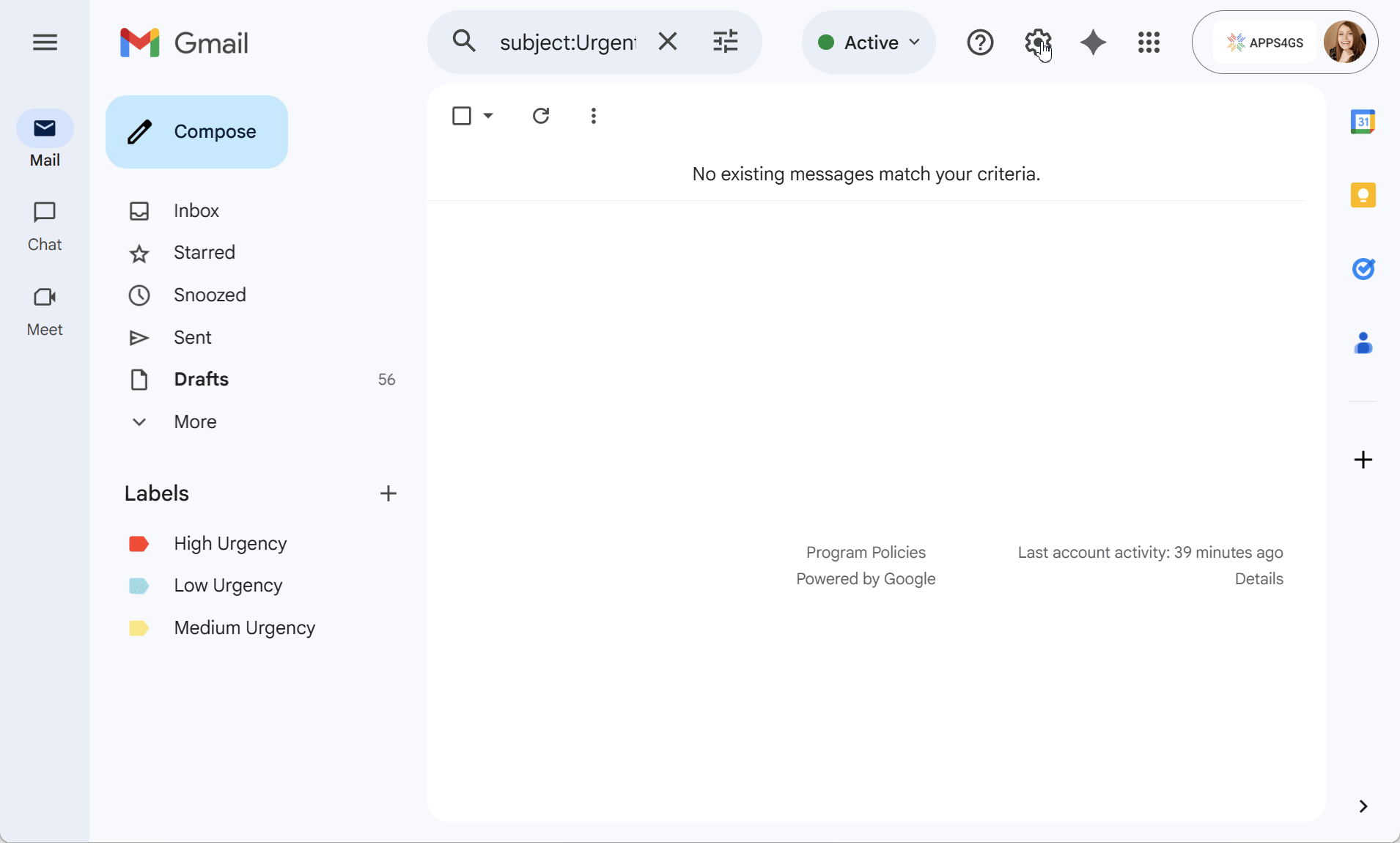The height and width of the screenshot is (843, 1400).
Task: Open the main navigation hamburger menu
Action: pos(43,42)
